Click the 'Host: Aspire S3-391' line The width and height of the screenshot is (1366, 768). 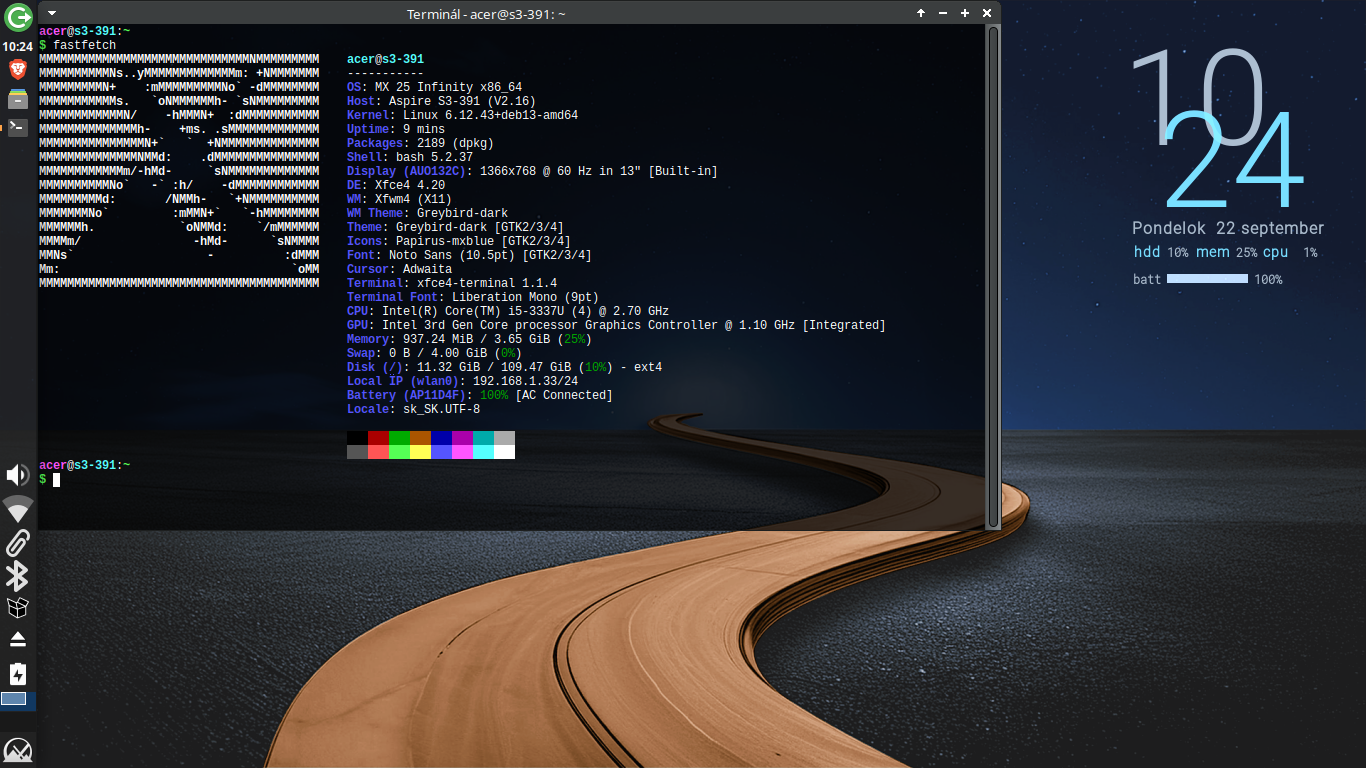(x=441, y=101)
